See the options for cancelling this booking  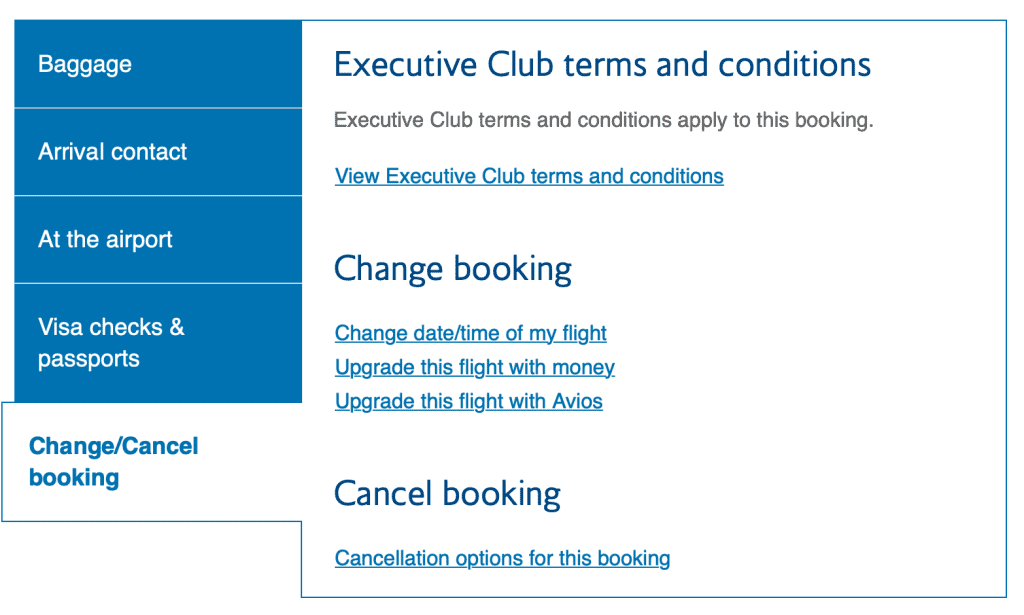click(x=502, y=558)
